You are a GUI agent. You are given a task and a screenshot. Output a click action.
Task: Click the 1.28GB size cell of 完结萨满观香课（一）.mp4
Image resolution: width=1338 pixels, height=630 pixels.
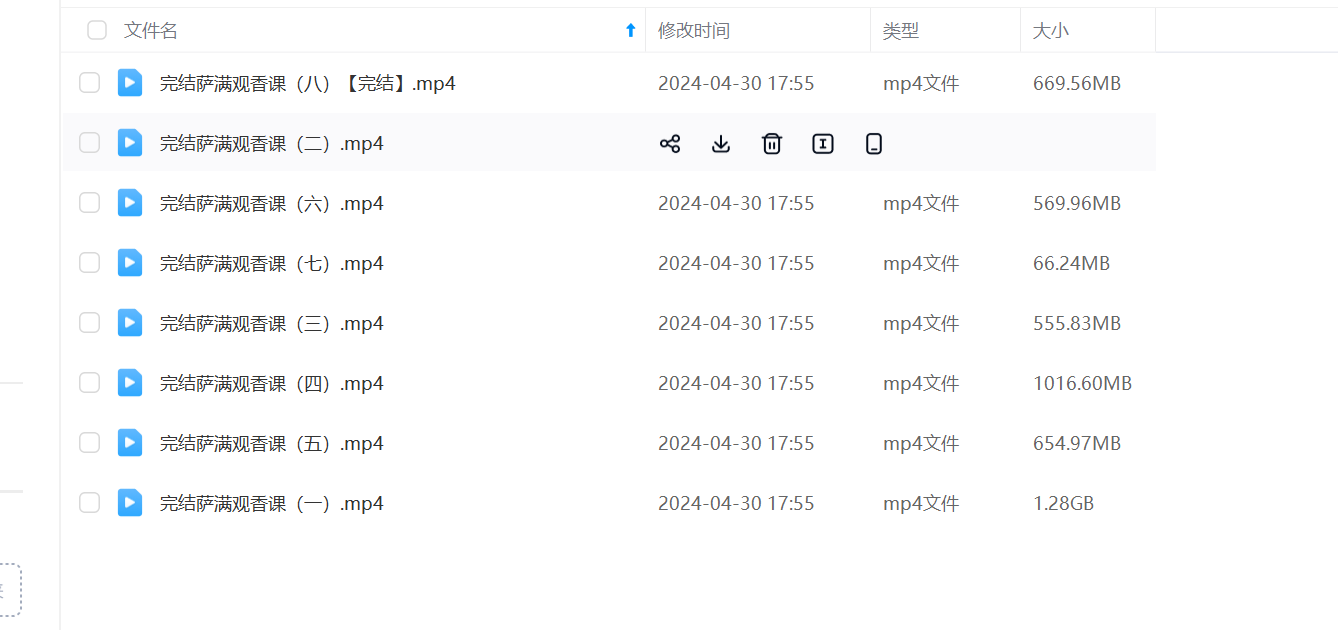(x=1063, y=503)
